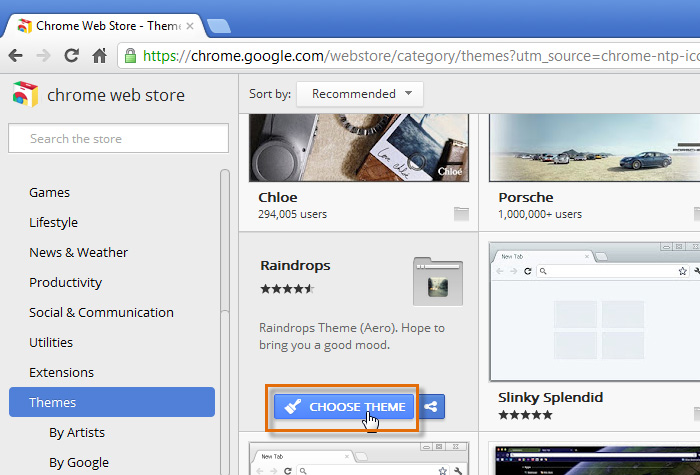The width and height of the screenshot is (700, 475).
Task: Click the Raindrops star rating
Action: tap(287, 289)
